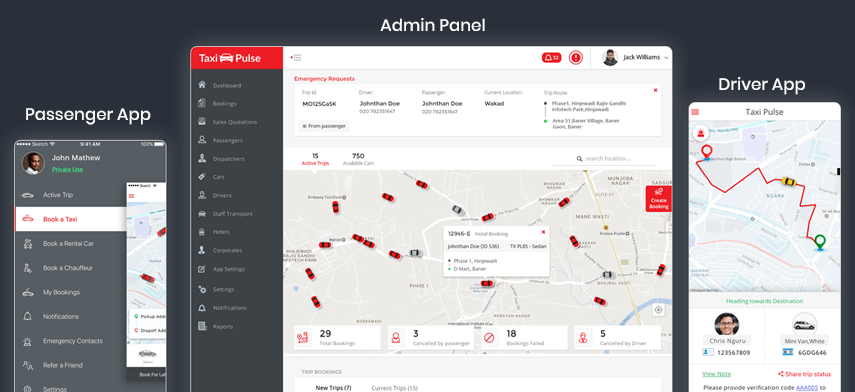Click the AAA005 verification code link
Viewport: 855px width, 392px height.
(x=807, y=388)
